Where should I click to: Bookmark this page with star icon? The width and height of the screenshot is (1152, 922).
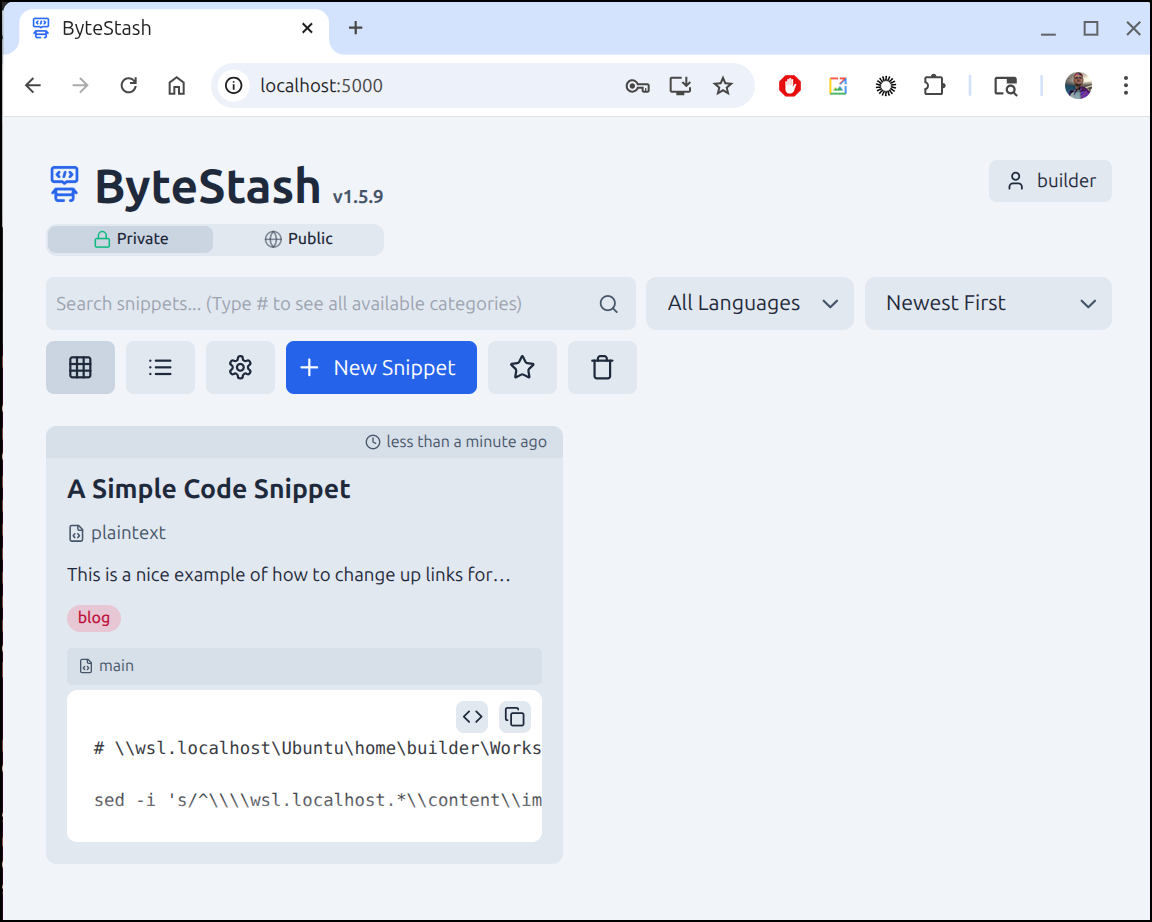[x=723, y=86]
